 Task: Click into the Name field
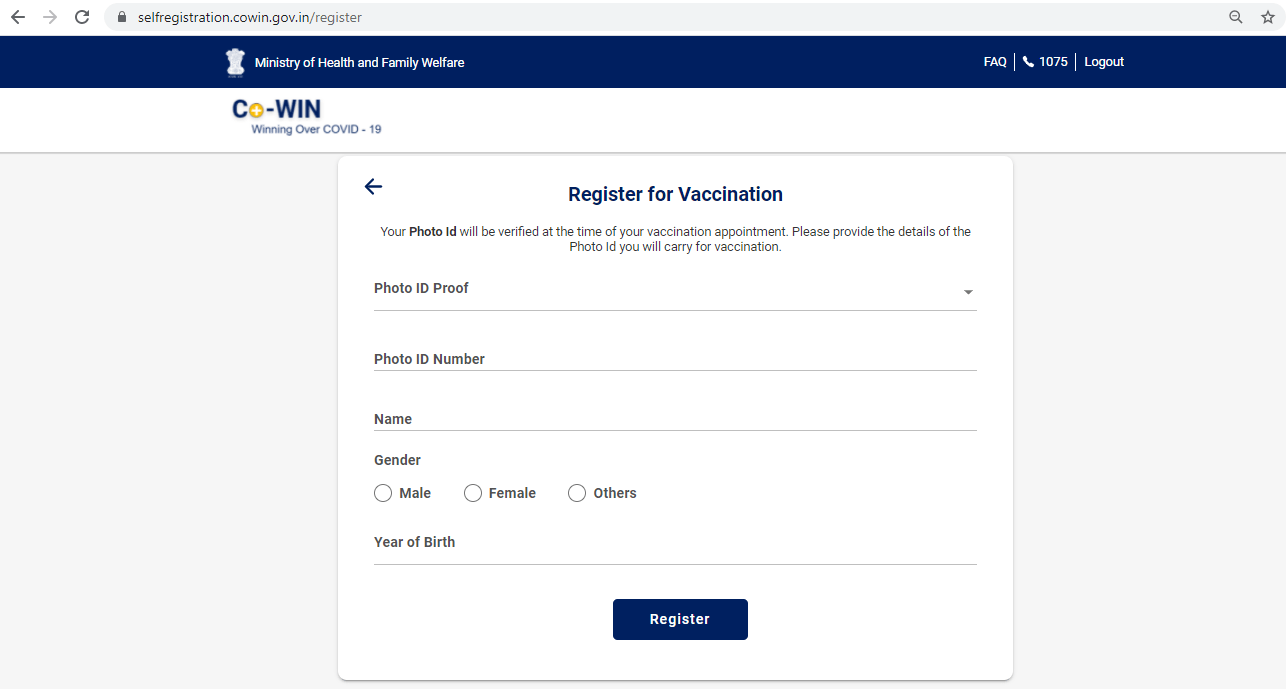(675, 419)
